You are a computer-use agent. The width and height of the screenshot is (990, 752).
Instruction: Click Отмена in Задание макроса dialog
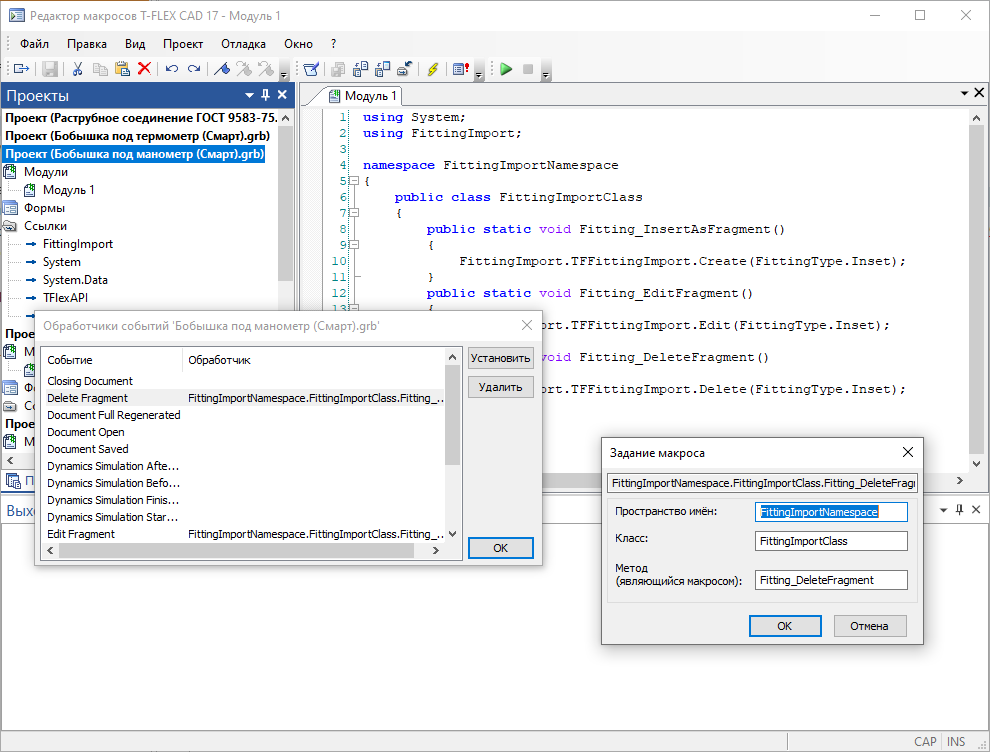(869, 626)
